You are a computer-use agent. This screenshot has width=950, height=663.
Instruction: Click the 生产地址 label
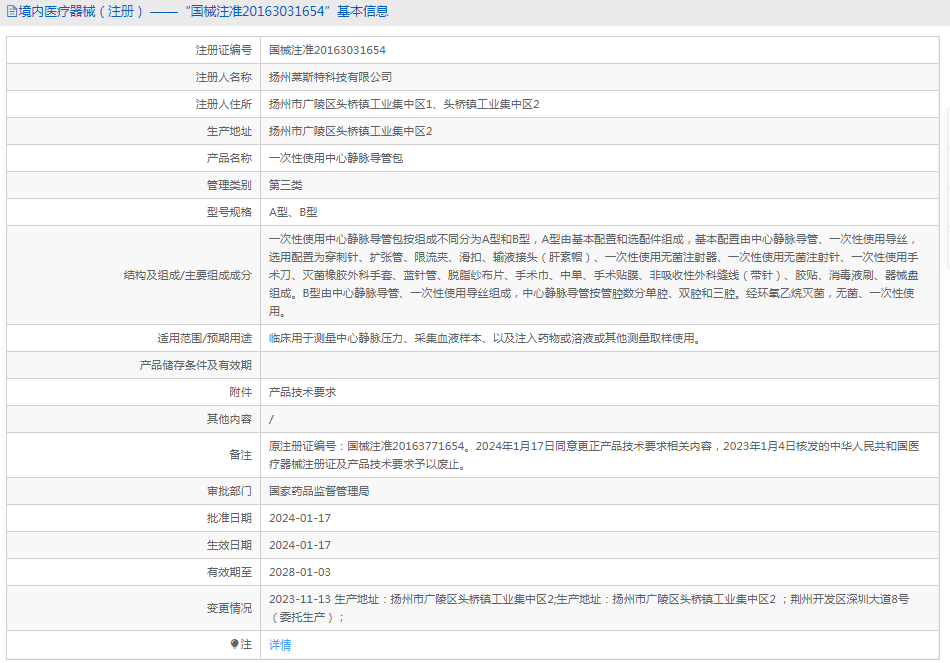point(229,132)
